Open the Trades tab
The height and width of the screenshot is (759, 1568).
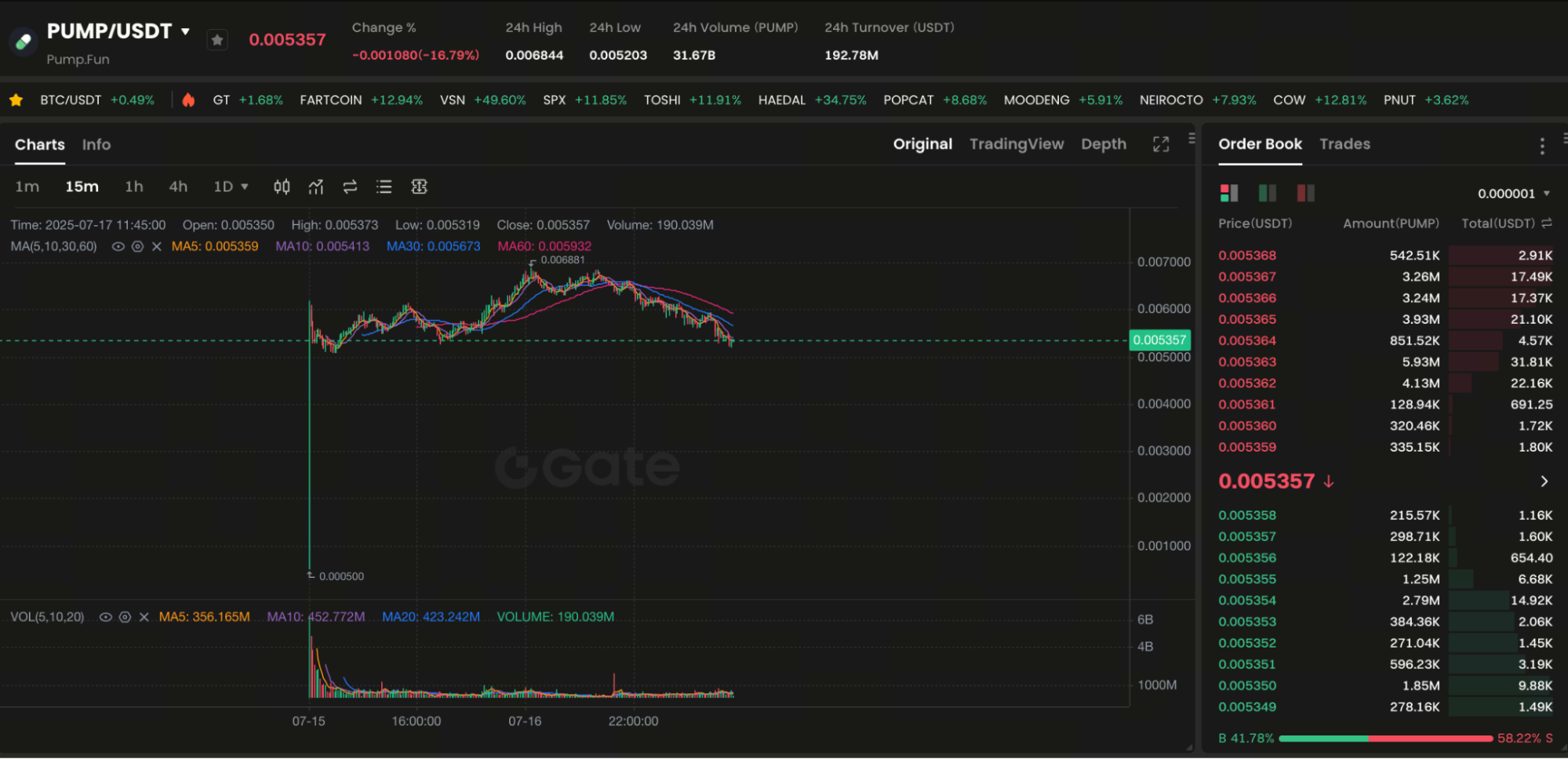[1344, 144]
